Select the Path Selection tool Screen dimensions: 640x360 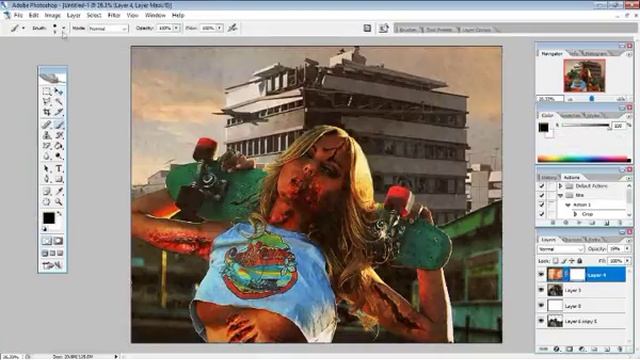[47, 169]
